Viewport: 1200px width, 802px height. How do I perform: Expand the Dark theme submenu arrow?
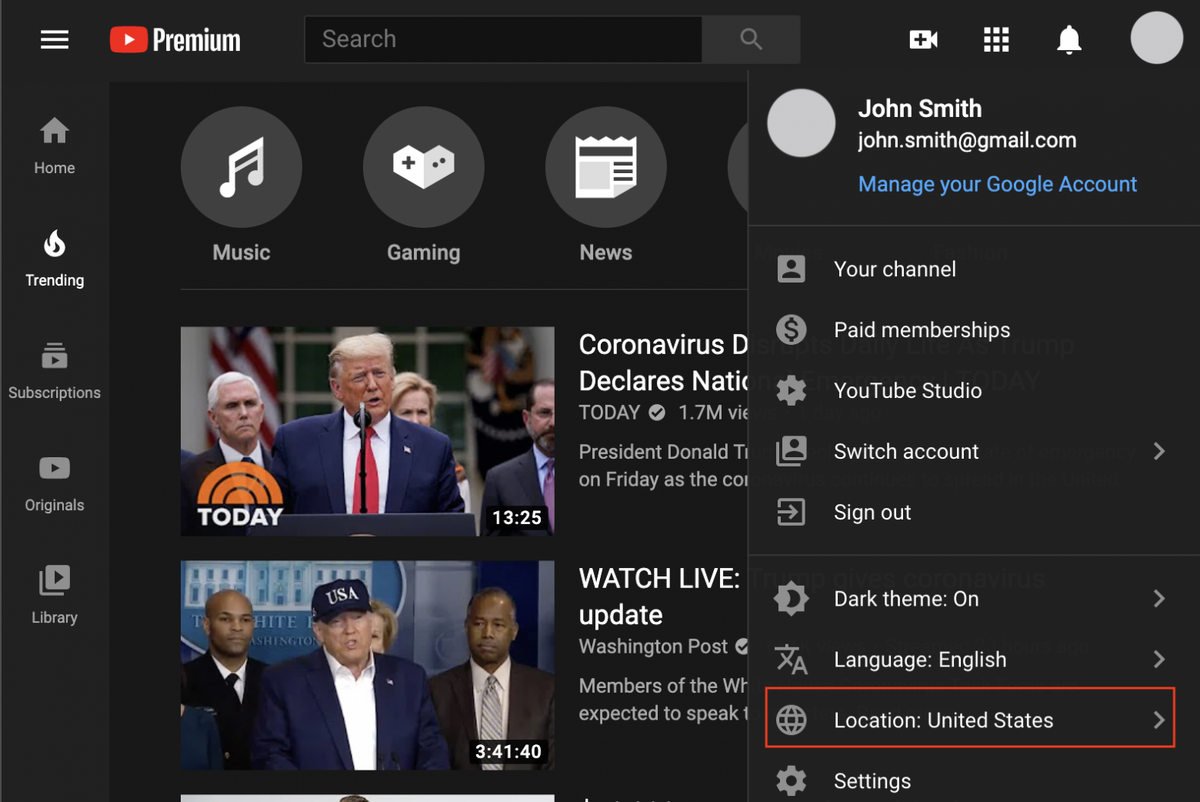tap(1159, 599)
